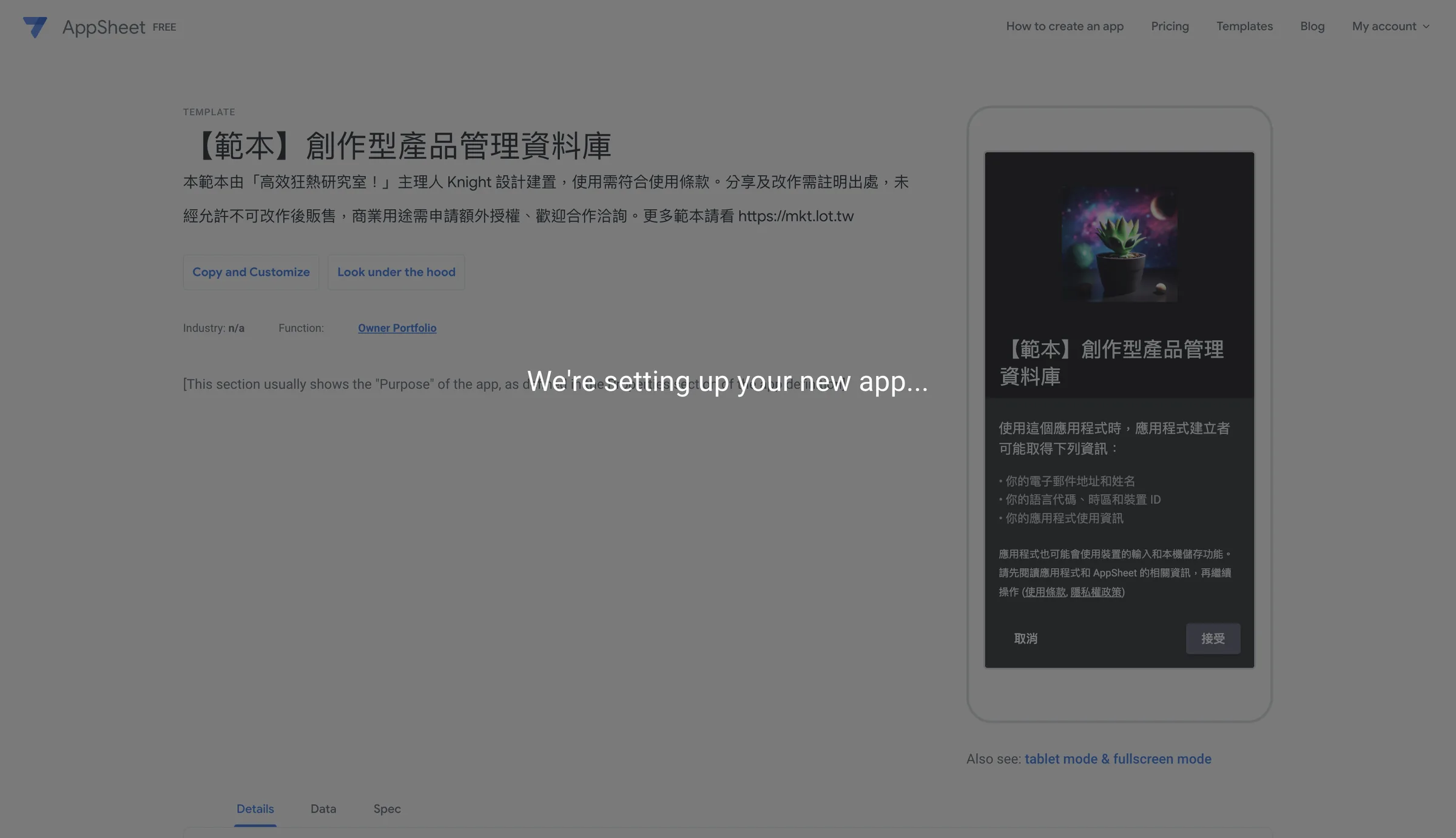Switch to the Details tab
Image resolution: width=1456 pixels, height=838 pixels.
(255, 809)
